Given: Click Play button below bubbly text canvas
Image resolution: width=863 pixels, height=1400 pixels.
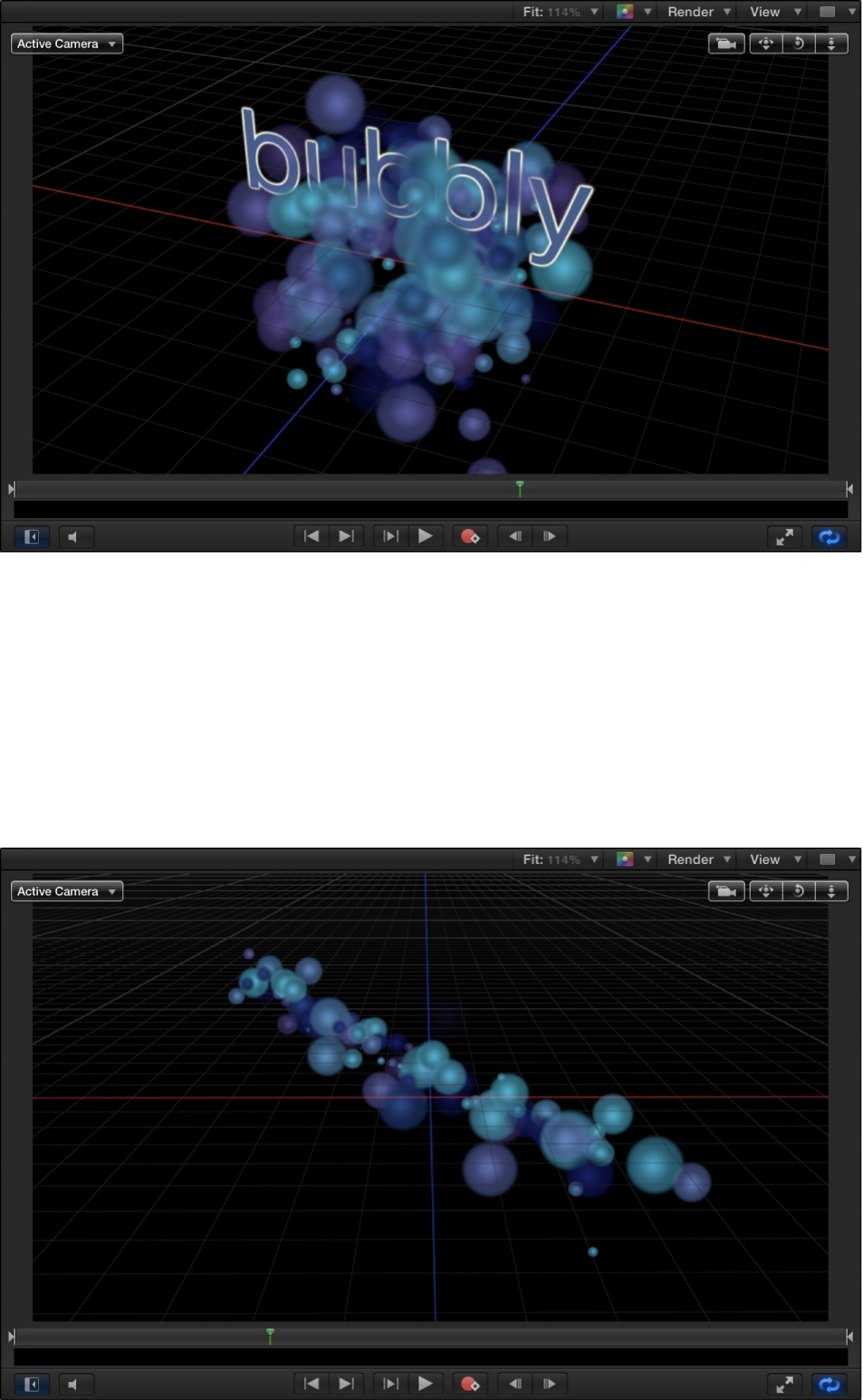Looking at the screenshot, I should point(425,536).
